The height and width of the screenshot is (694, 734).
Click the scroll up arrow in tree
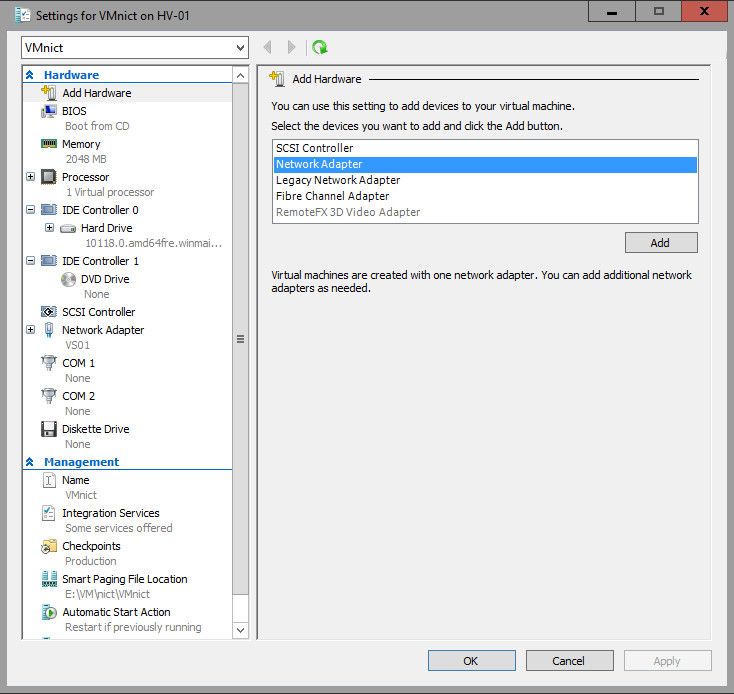(241, 75)
